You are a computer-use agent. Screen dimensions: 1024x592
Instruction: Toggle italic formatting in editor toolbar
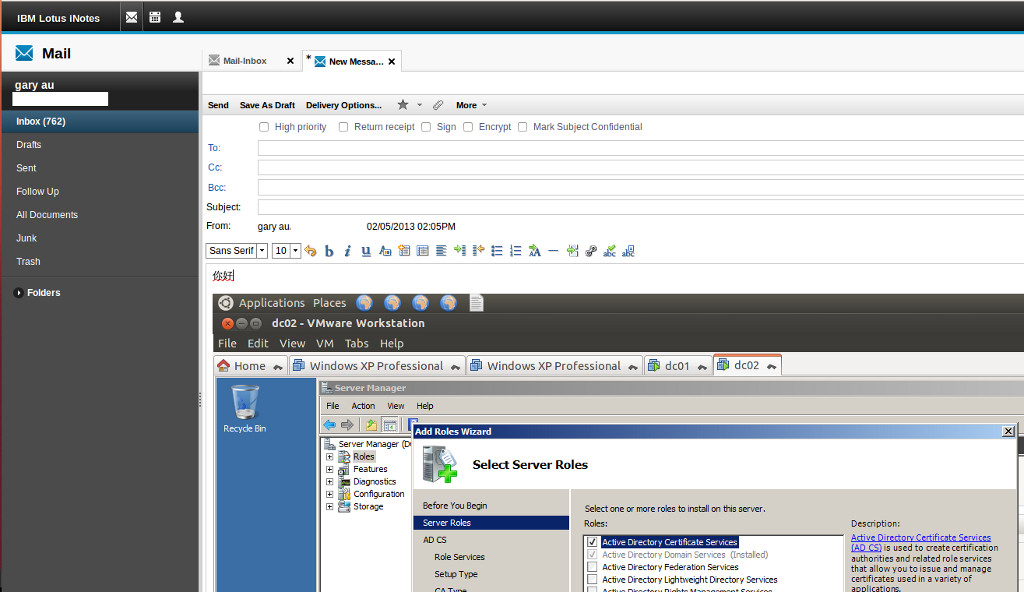point(347,251)
